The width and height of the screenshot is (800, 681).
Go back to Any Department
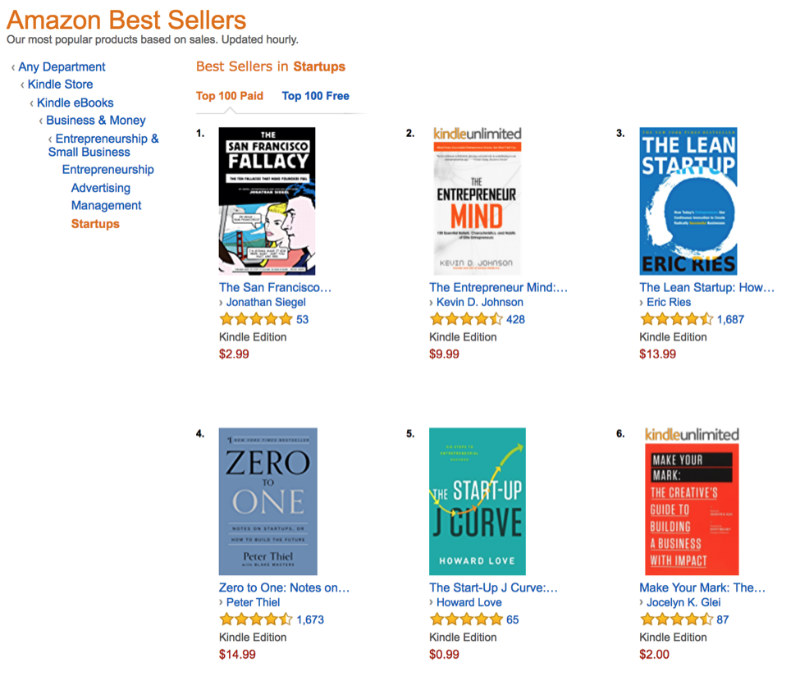click(x=61, y=67)
